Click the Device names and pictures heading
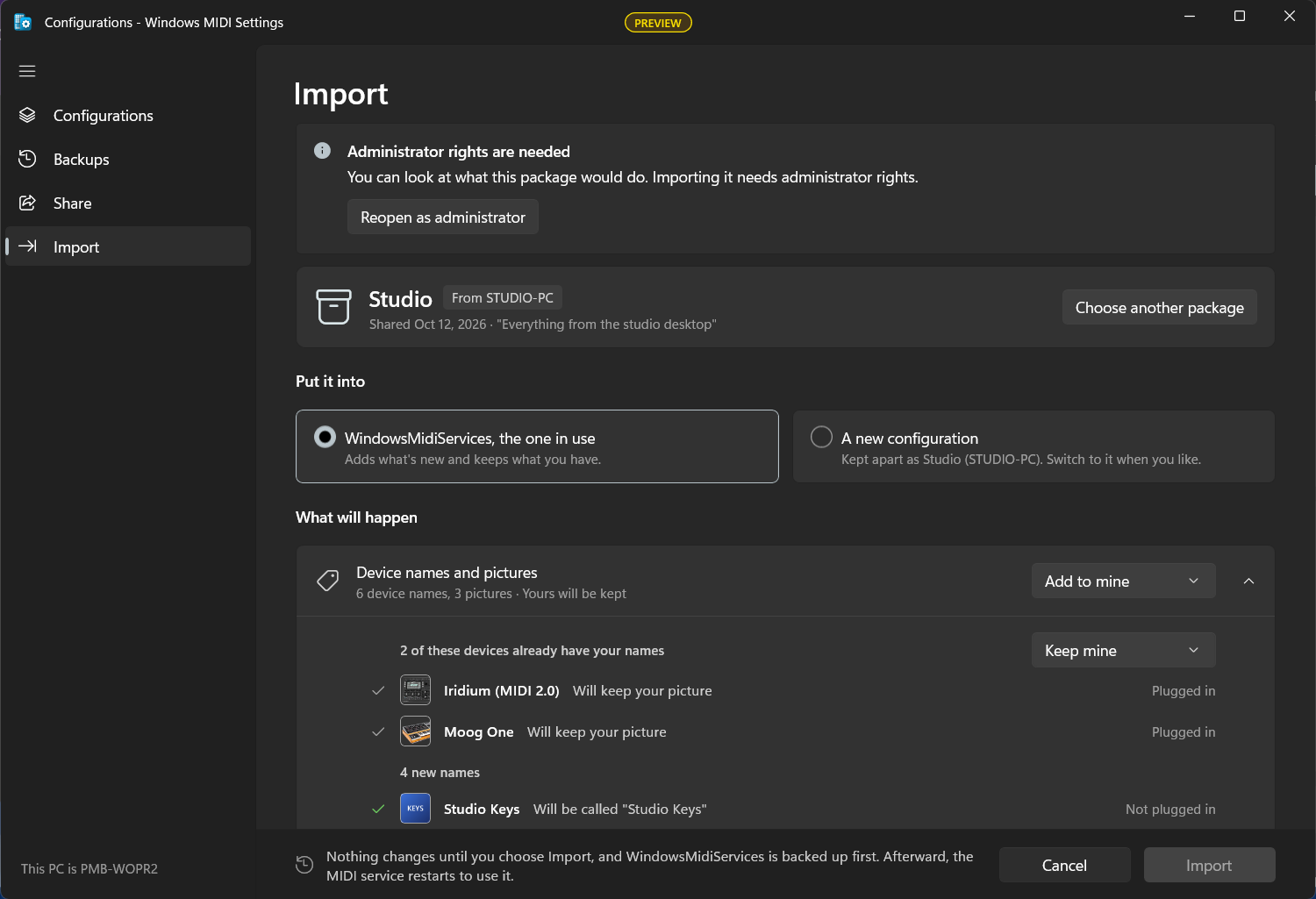The height and width of the screenshot is (899, 1316). pos(447,572)
